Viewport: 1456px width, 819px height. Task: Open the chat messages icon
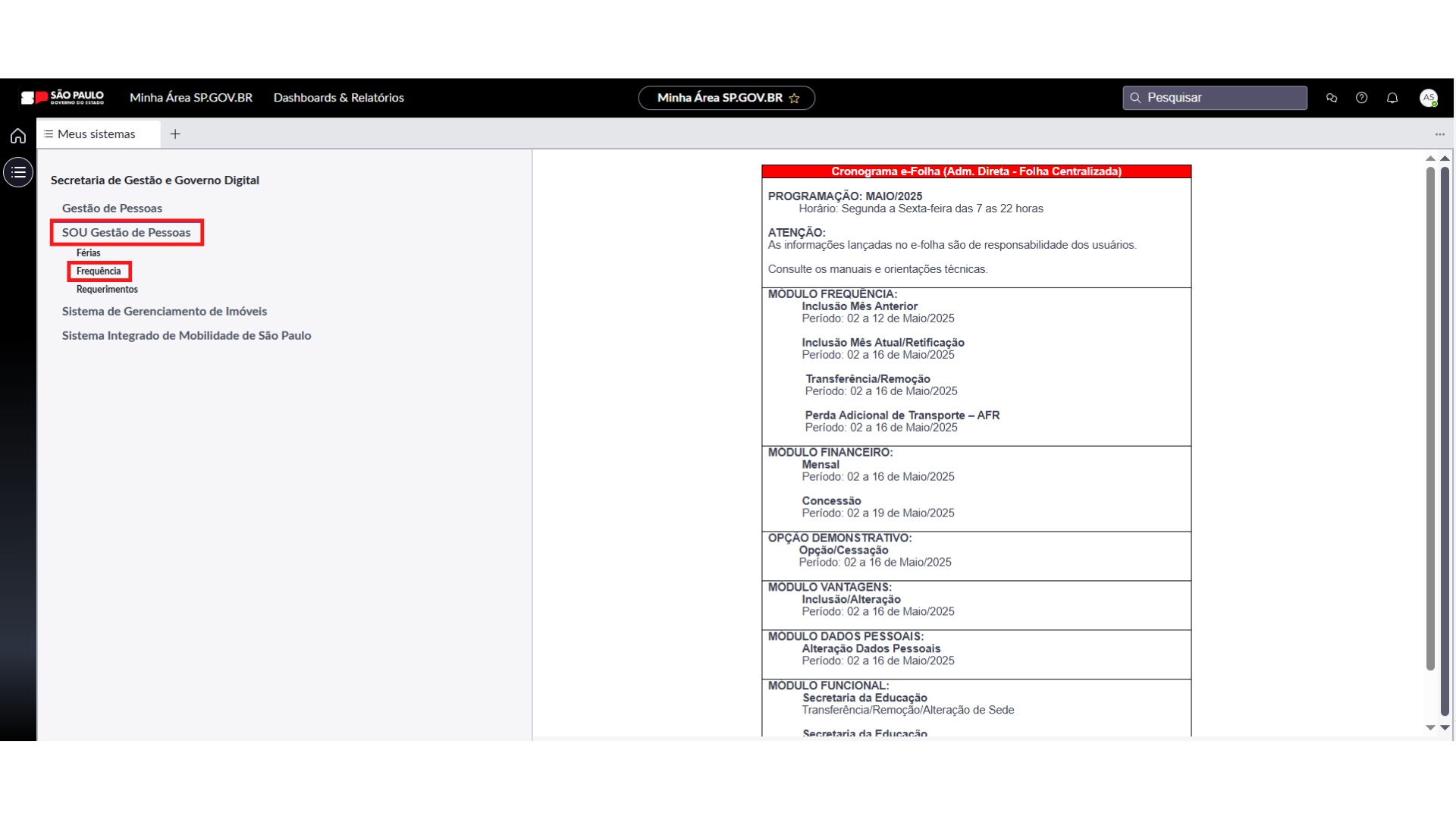pyautogui.click(x=1332, y=98)
